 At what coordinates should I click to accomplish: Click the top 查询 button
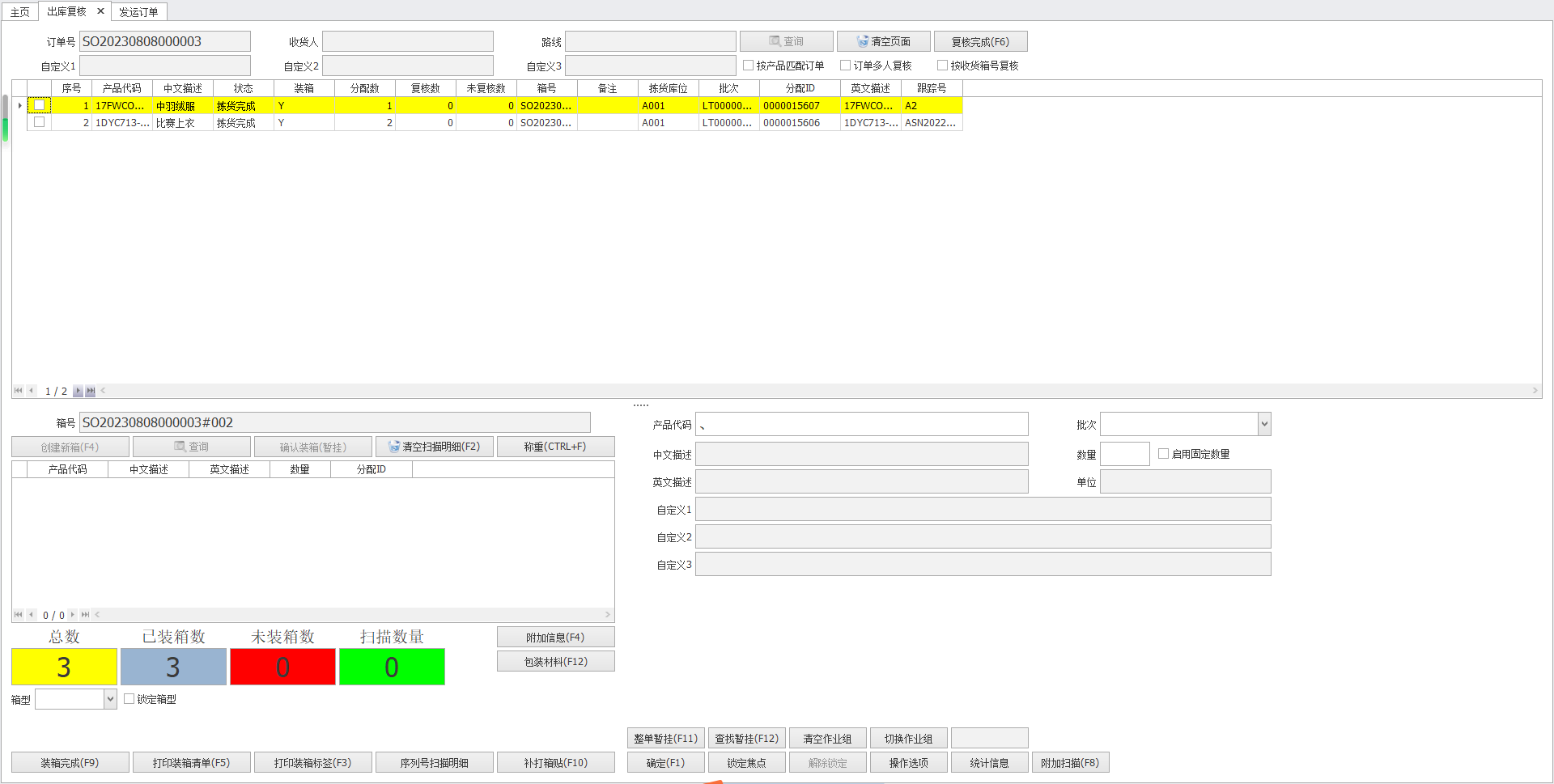point(786,41)
